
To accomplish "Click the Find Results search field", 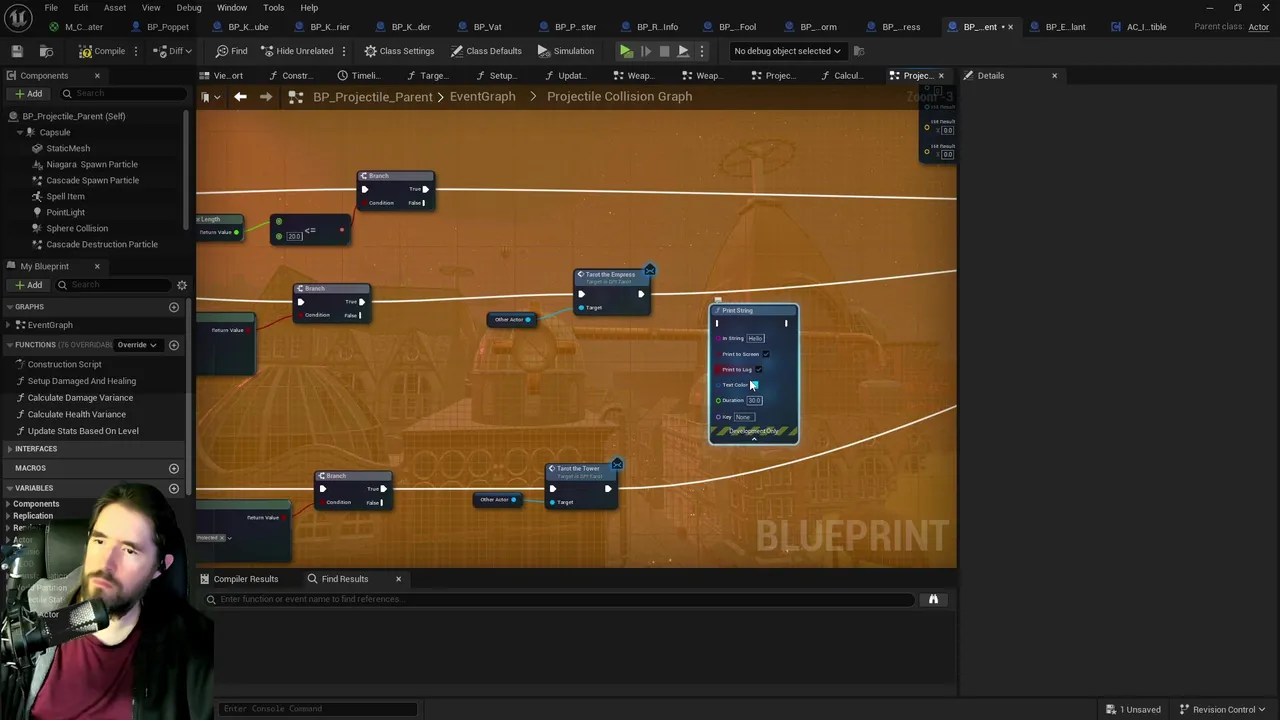I will [560, 599].
